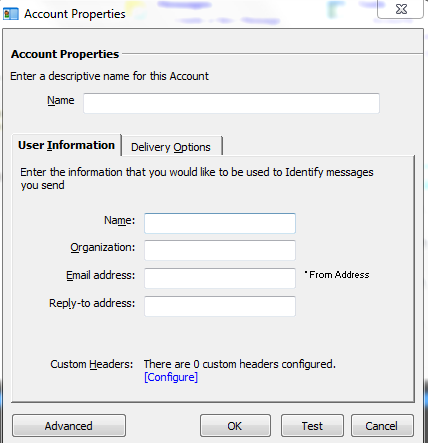Click the Email address input field
This screenshot has height=443, width=428.
click(220, 278)
